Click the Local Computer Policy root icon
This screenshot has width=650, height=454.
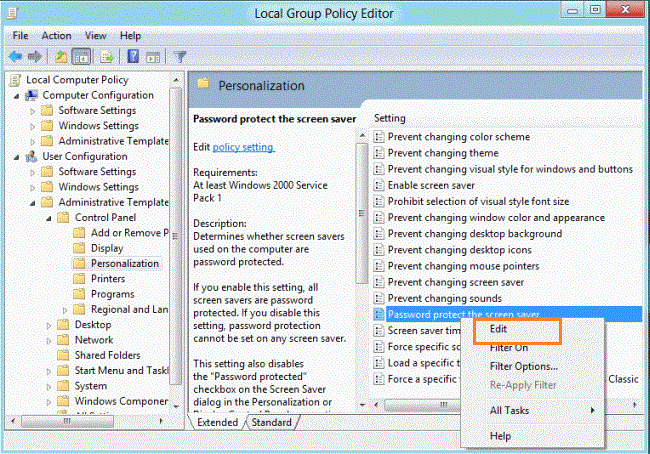[15, 80]
